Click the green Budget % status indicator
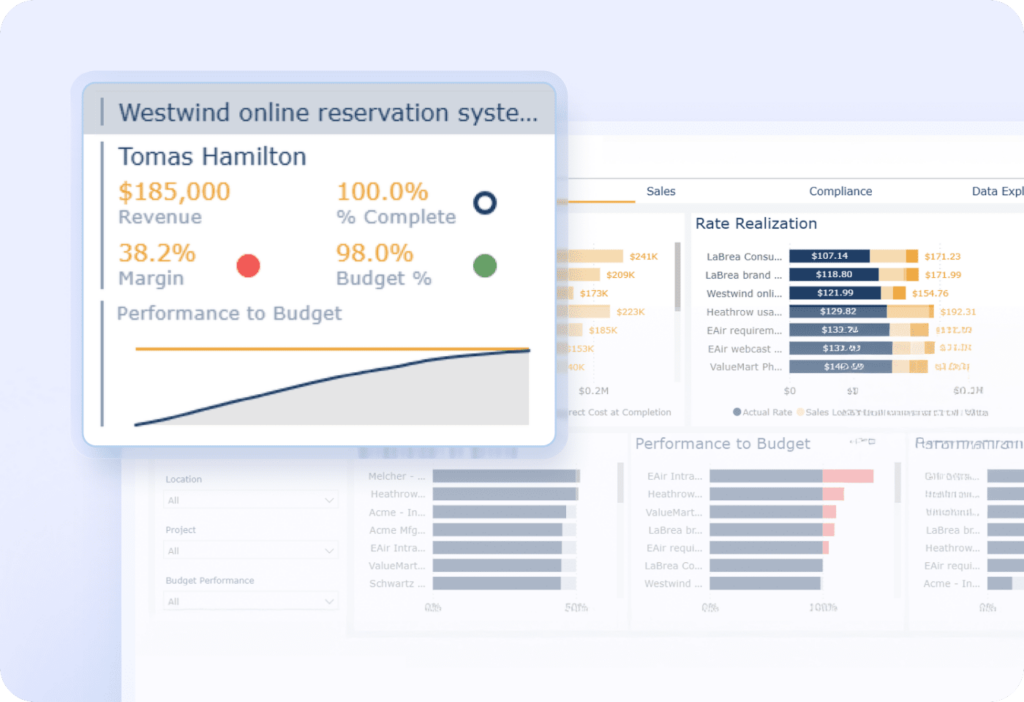This screenshot has height=702, width=1024. [484, 266]
